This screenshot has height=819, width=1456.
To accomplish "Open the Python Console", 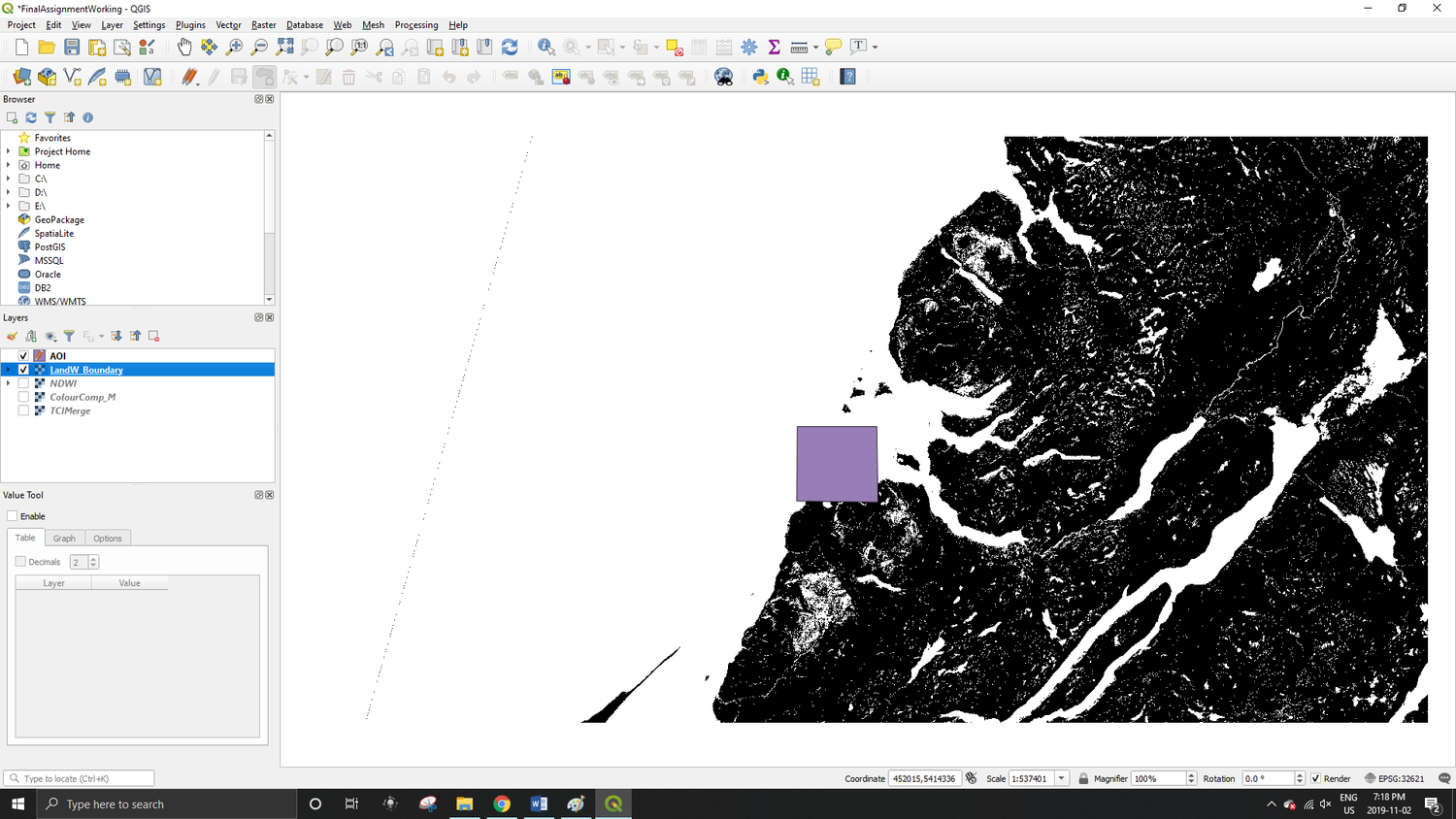I will [x=760, y=77].
